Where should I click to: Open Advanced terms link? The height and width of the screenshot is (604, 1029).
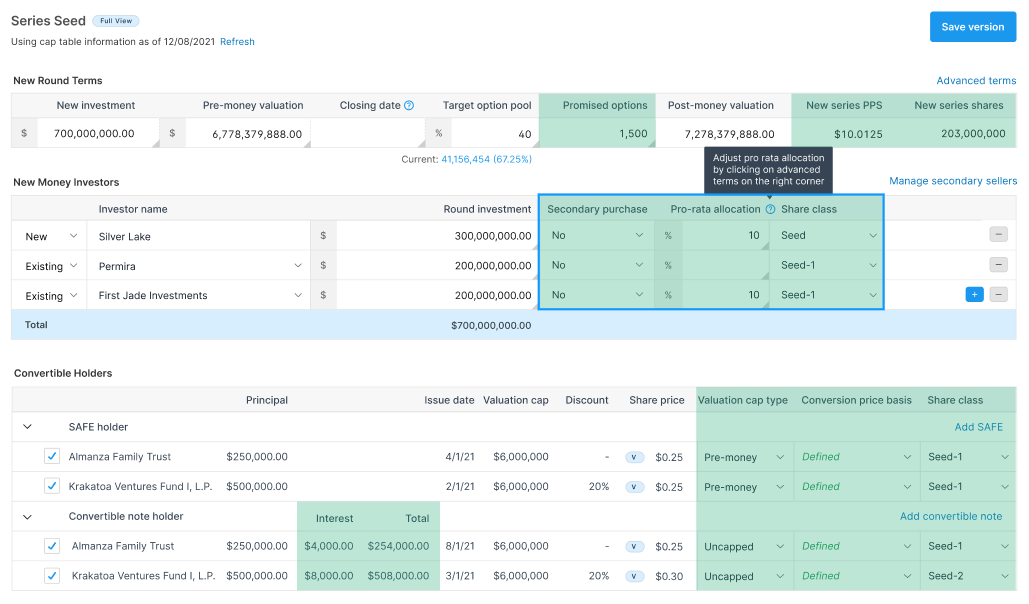coord(976,80)
